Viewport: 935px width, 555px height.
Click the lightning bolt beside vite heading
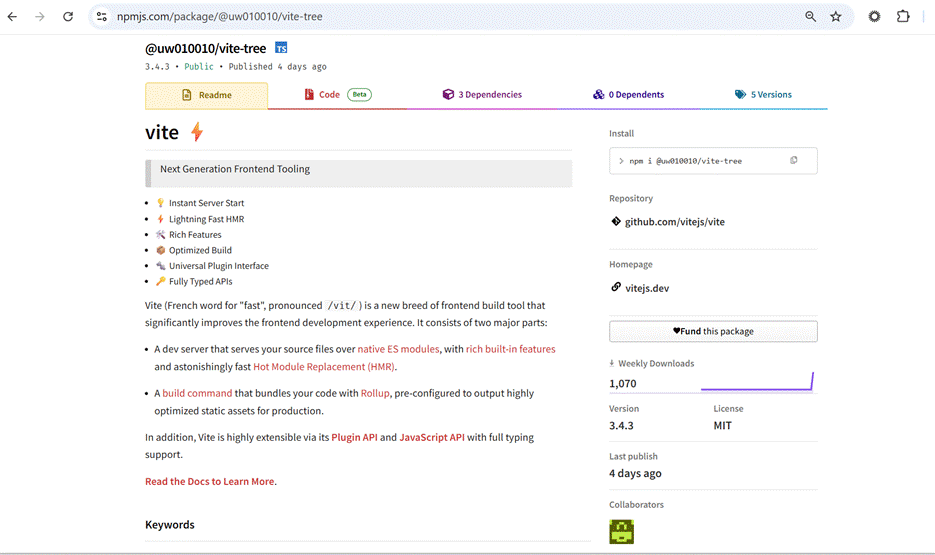(x=197, y=132)
